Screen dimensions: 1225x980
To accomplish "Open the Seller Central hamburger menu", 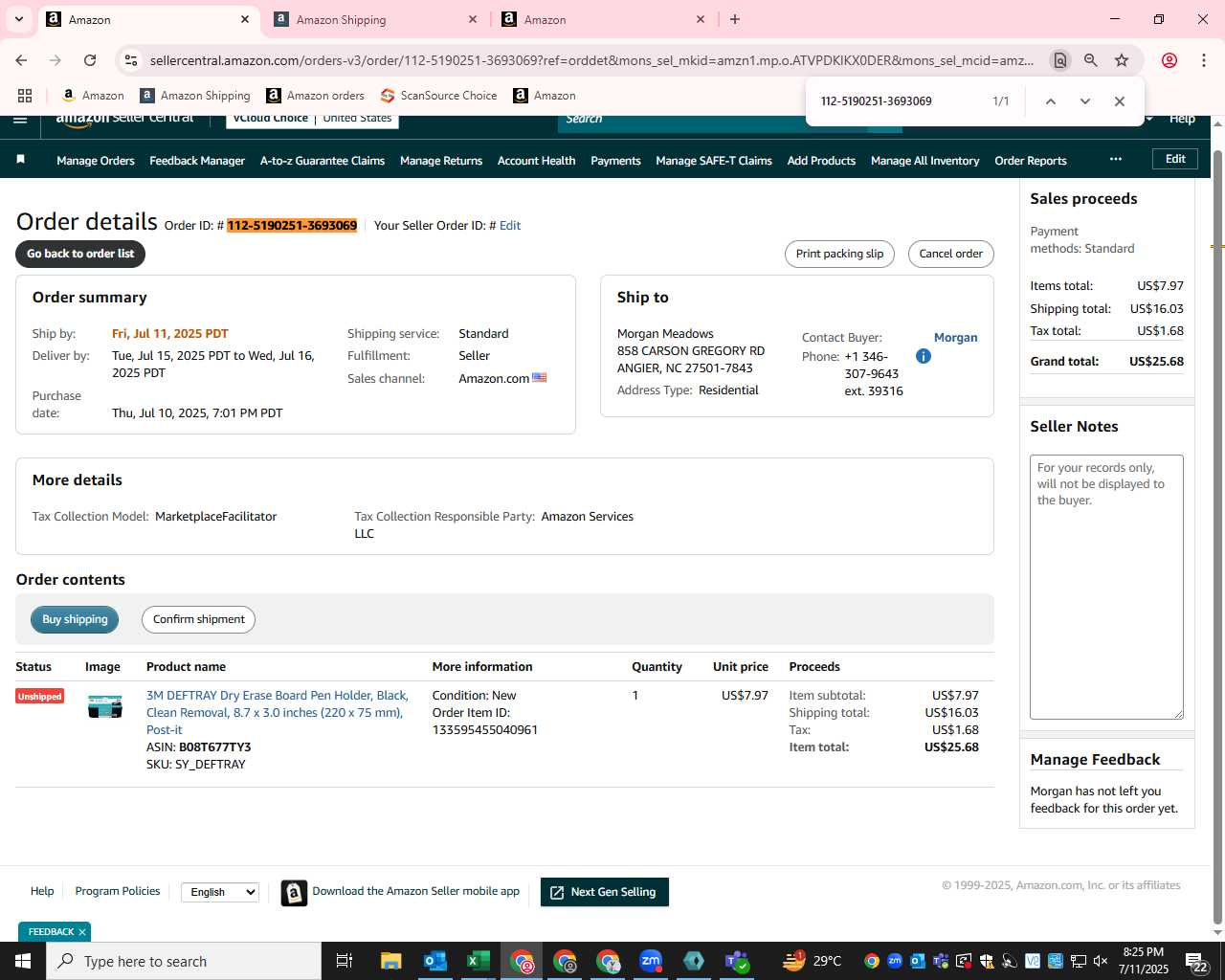I will click(x=20, y=120).
